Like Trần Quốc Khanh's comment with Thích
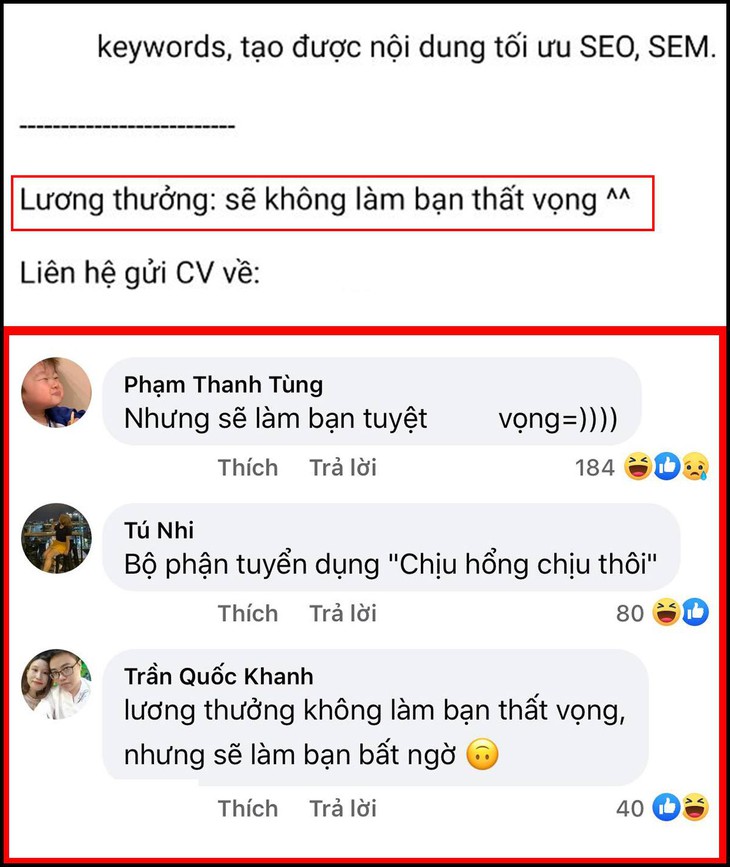This screenshot has height=867, width=730. pos(248,809)
